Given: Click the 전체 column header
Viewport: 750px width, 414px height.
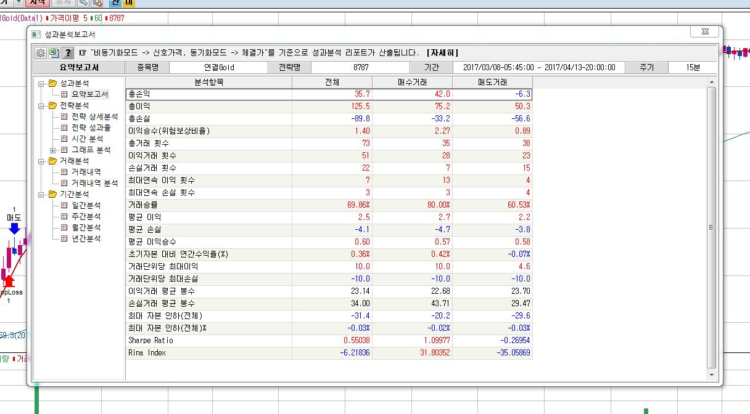Looking at the screenshot, I should (x=332, y=82).
